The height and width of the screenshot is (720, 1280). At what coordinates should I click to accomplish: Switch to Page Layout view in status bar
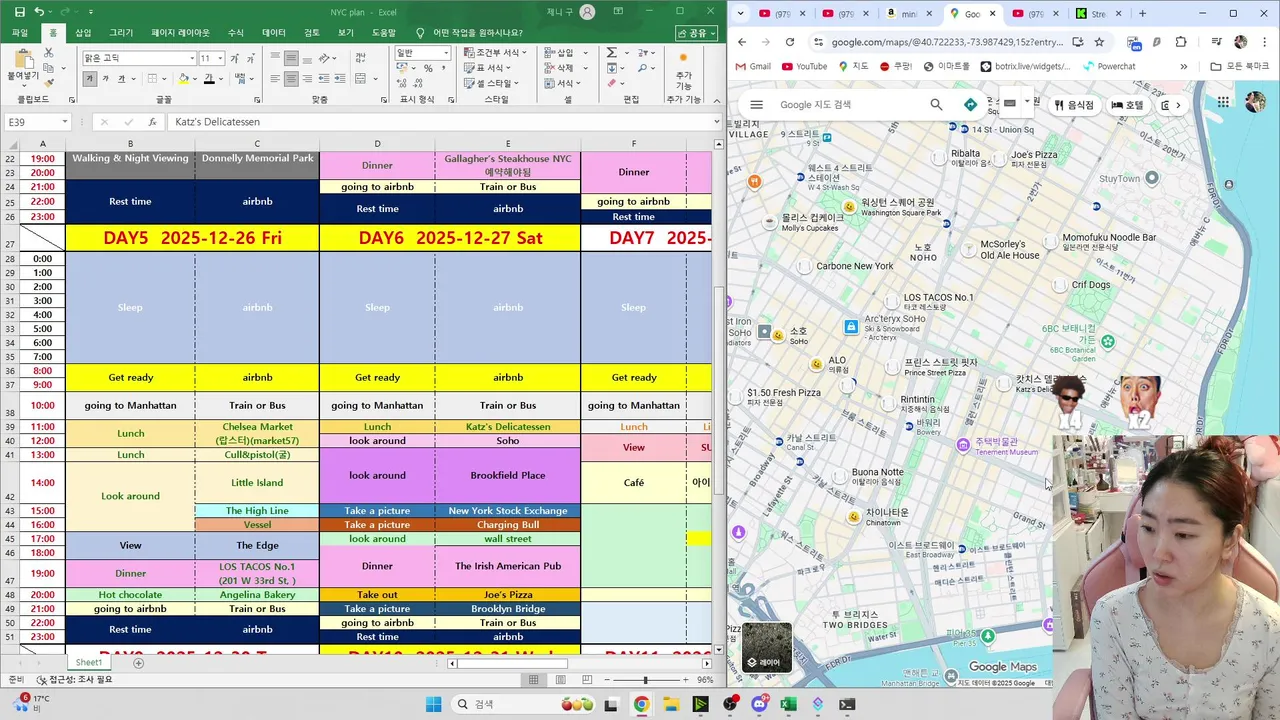pos(561,680)
